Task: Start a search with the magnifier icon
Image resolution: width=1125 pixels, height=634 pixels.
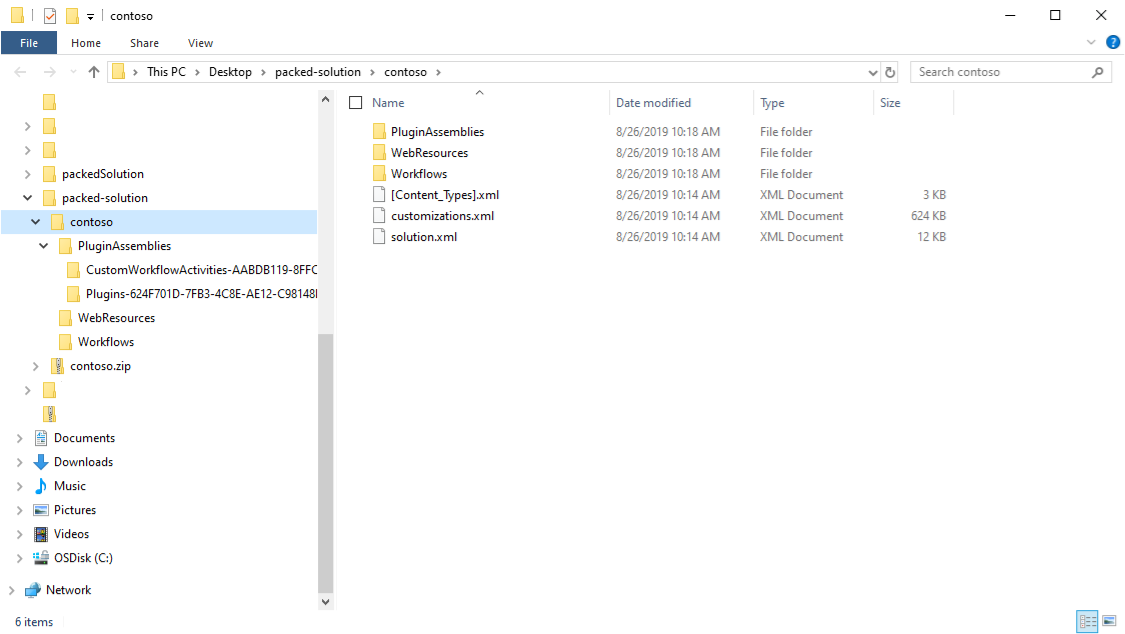Action: pos(1098,71)
